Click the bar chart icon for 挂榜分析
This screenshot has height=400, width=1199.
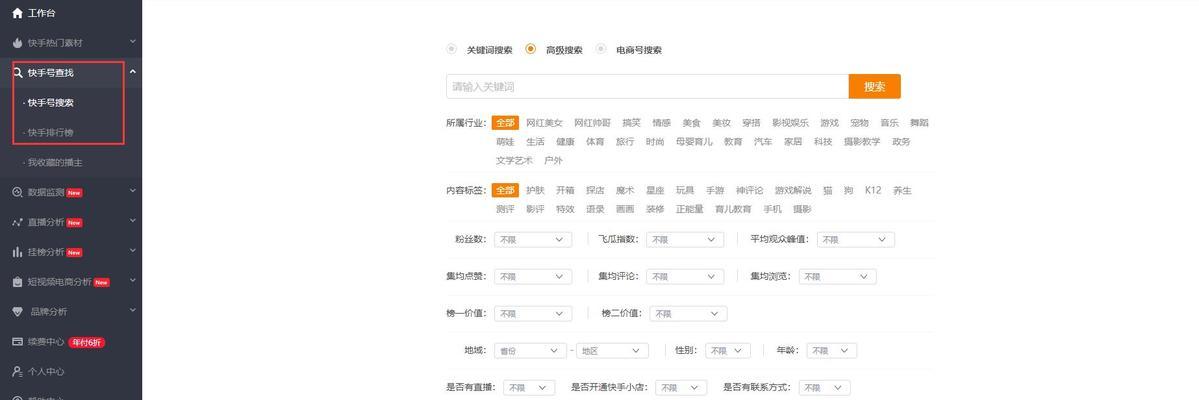pos(18,252)
